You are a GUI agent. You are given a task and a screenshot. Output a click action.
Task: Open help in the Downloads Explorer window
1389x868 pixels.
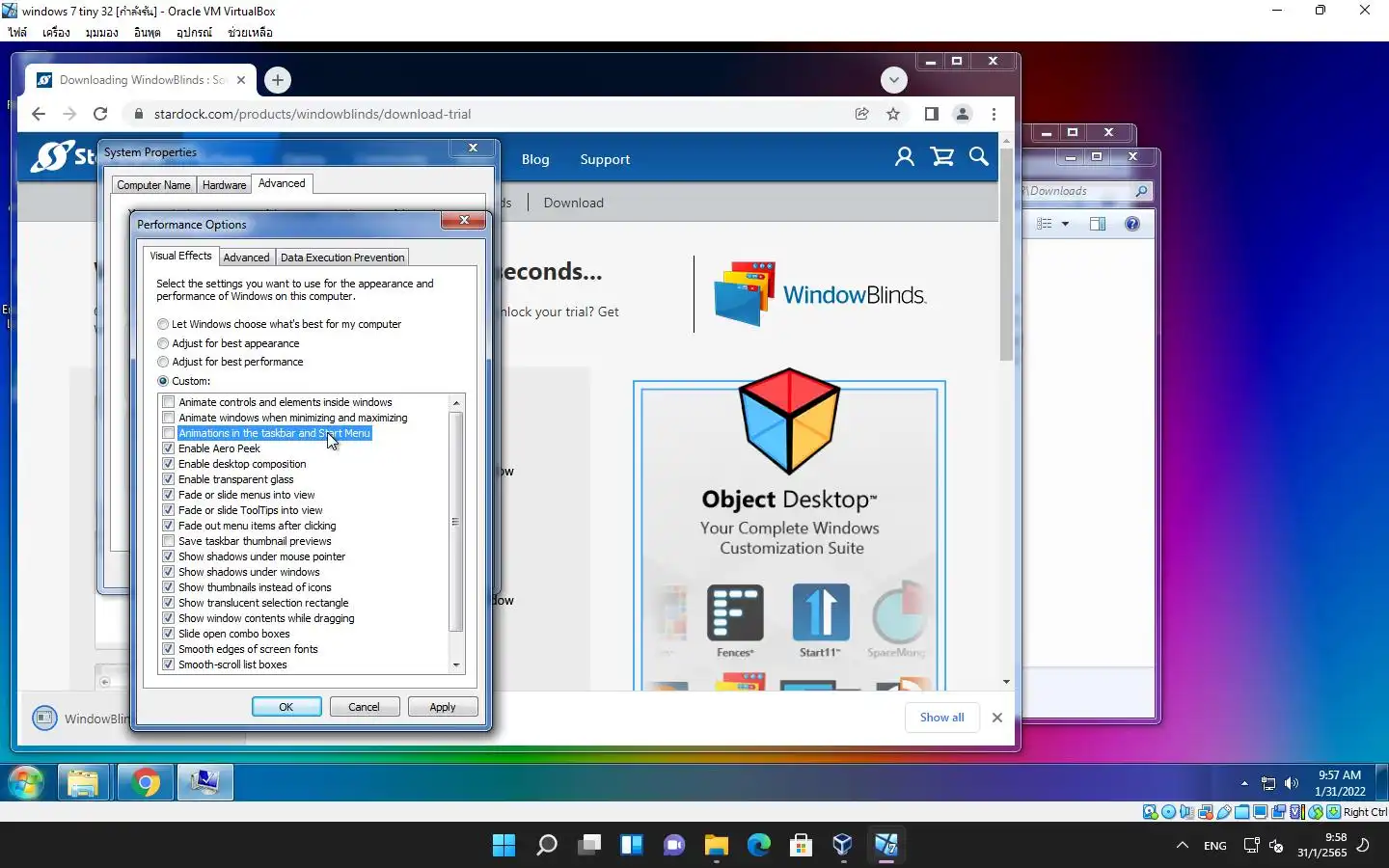[x=1132, y=224]
